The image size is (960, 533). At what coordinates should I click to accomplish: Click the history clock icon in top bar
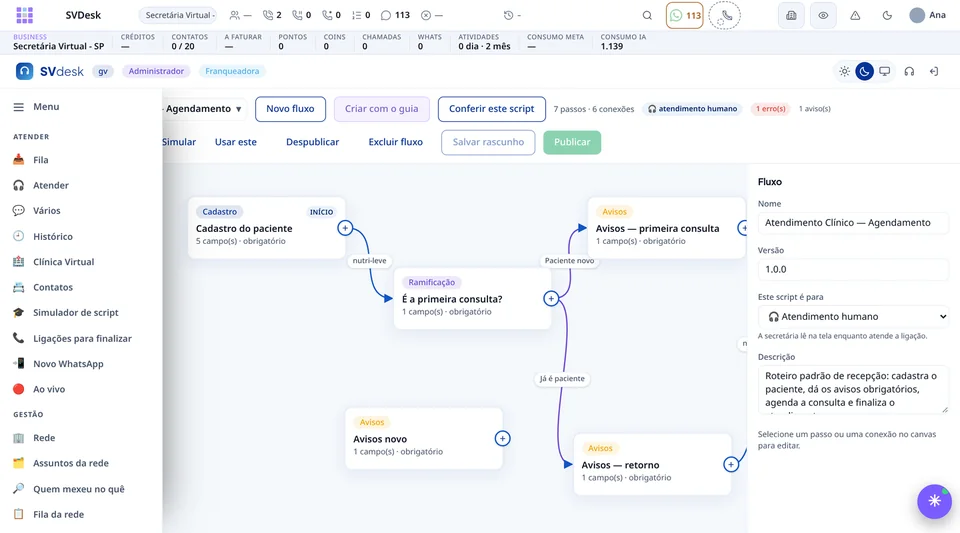pos(508,15)
